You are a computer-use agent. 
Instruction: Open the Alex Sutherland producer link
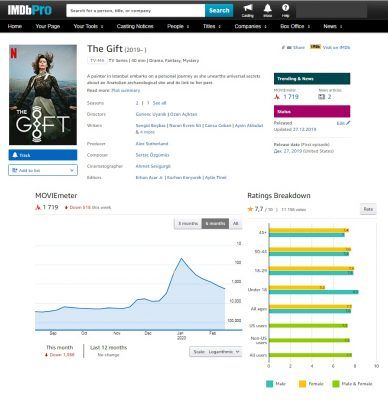coord(152,144)
